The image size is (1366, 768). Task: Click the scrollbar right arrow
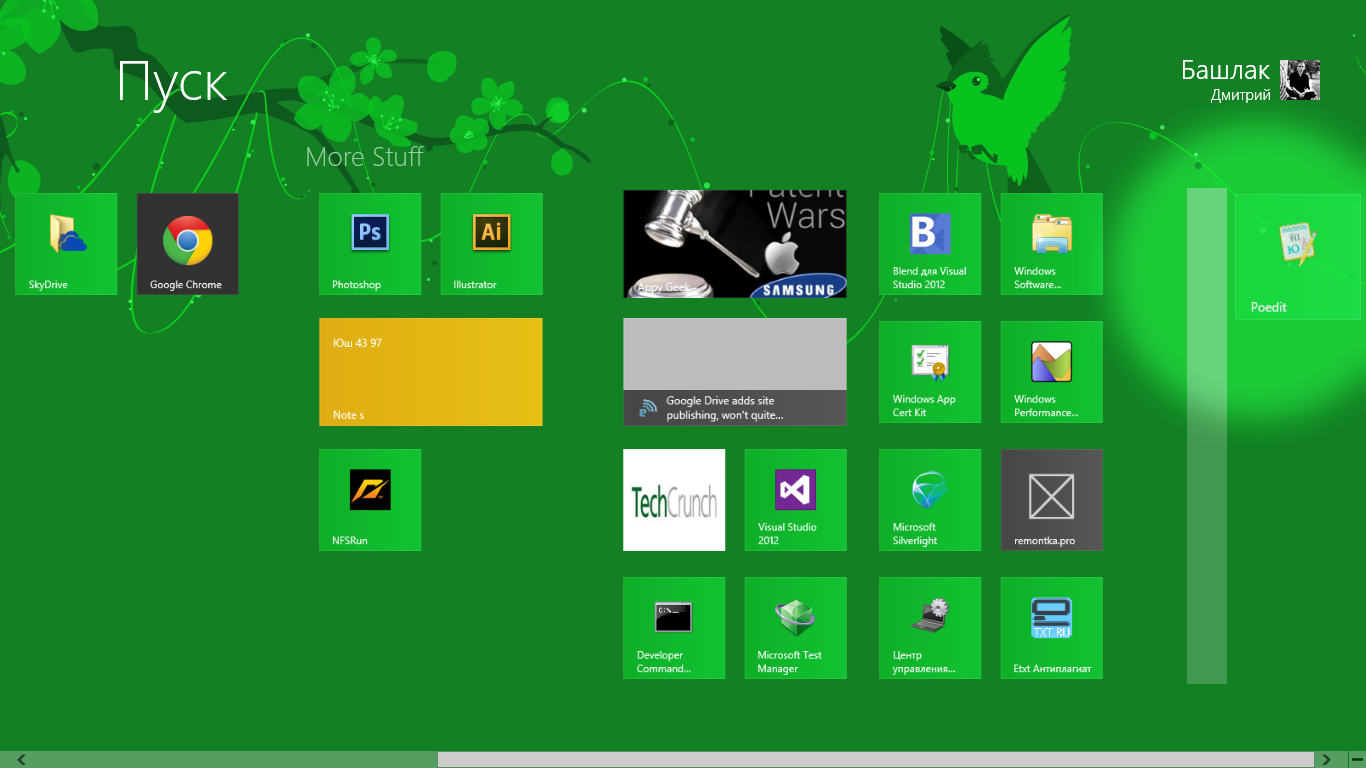(1327, 760)
